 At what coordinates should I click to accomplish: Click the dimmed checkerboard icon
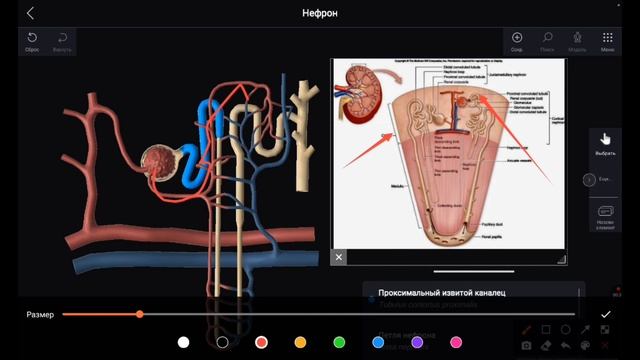(605, 329)
